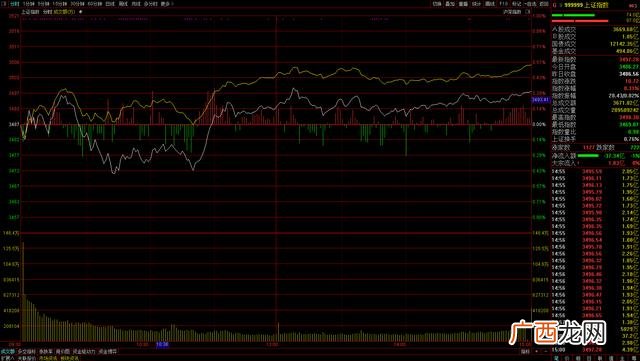Select the 5分钟 period tab
The width and height of the screenshot is (640, 361).
pos(43,4)
